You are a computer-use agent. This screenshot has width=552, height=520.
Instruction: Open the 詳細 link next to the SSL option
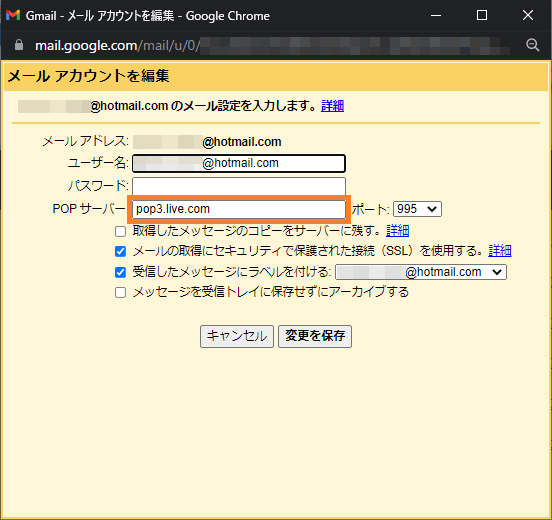tap(500, 251)
